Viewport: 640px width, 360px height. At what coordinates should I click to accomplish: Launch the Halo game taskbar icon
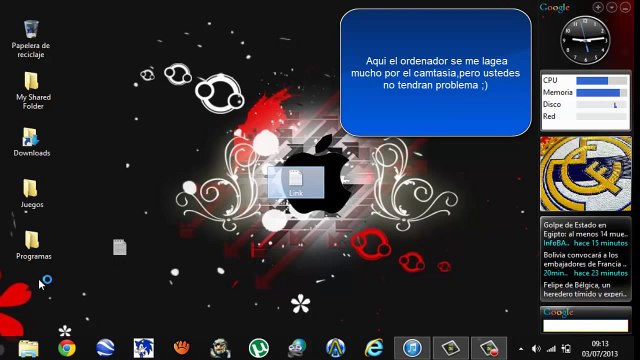point(220,348)
